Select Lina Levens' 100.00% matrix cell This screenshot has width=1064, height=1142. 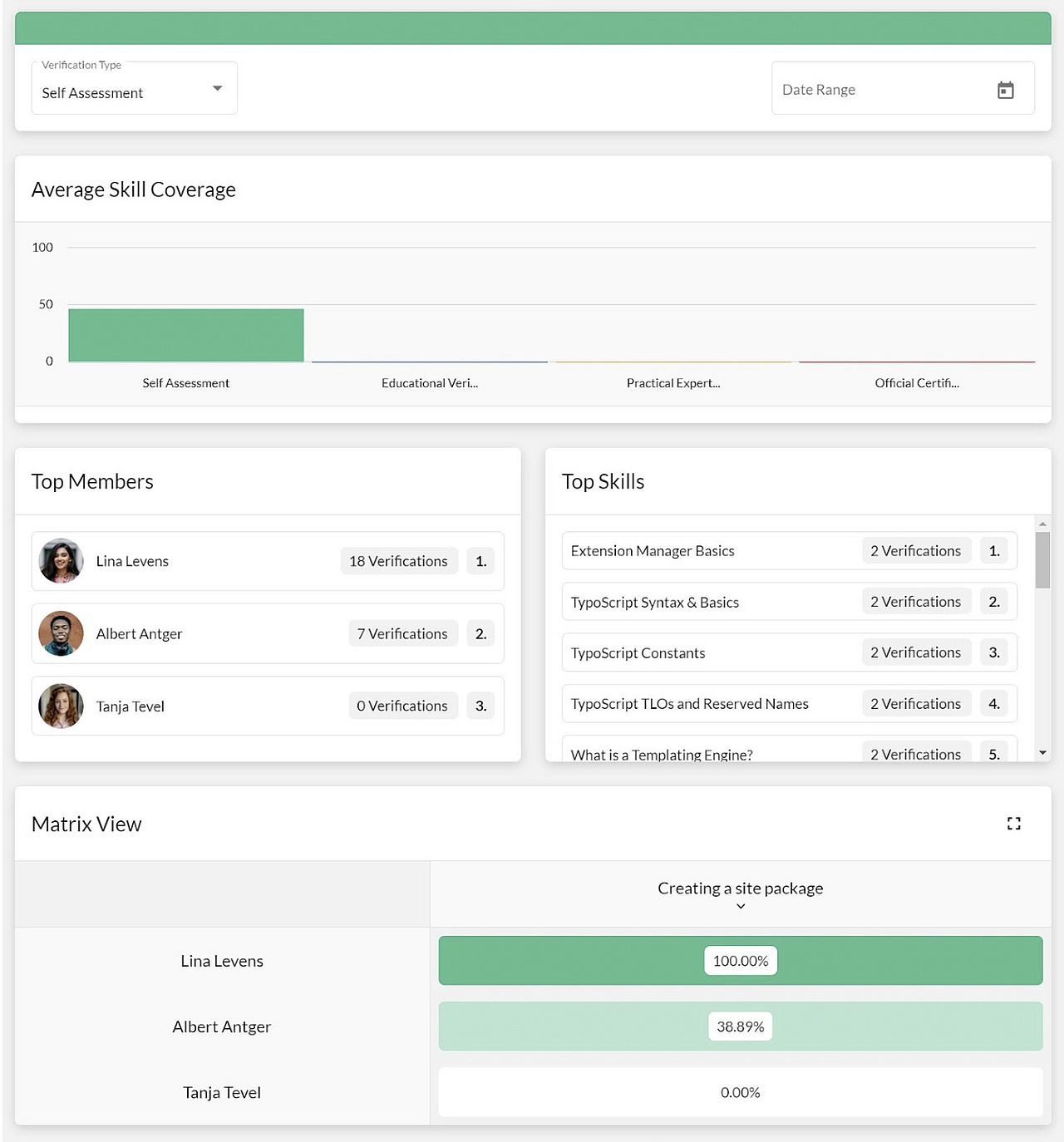tap(740, 961)
